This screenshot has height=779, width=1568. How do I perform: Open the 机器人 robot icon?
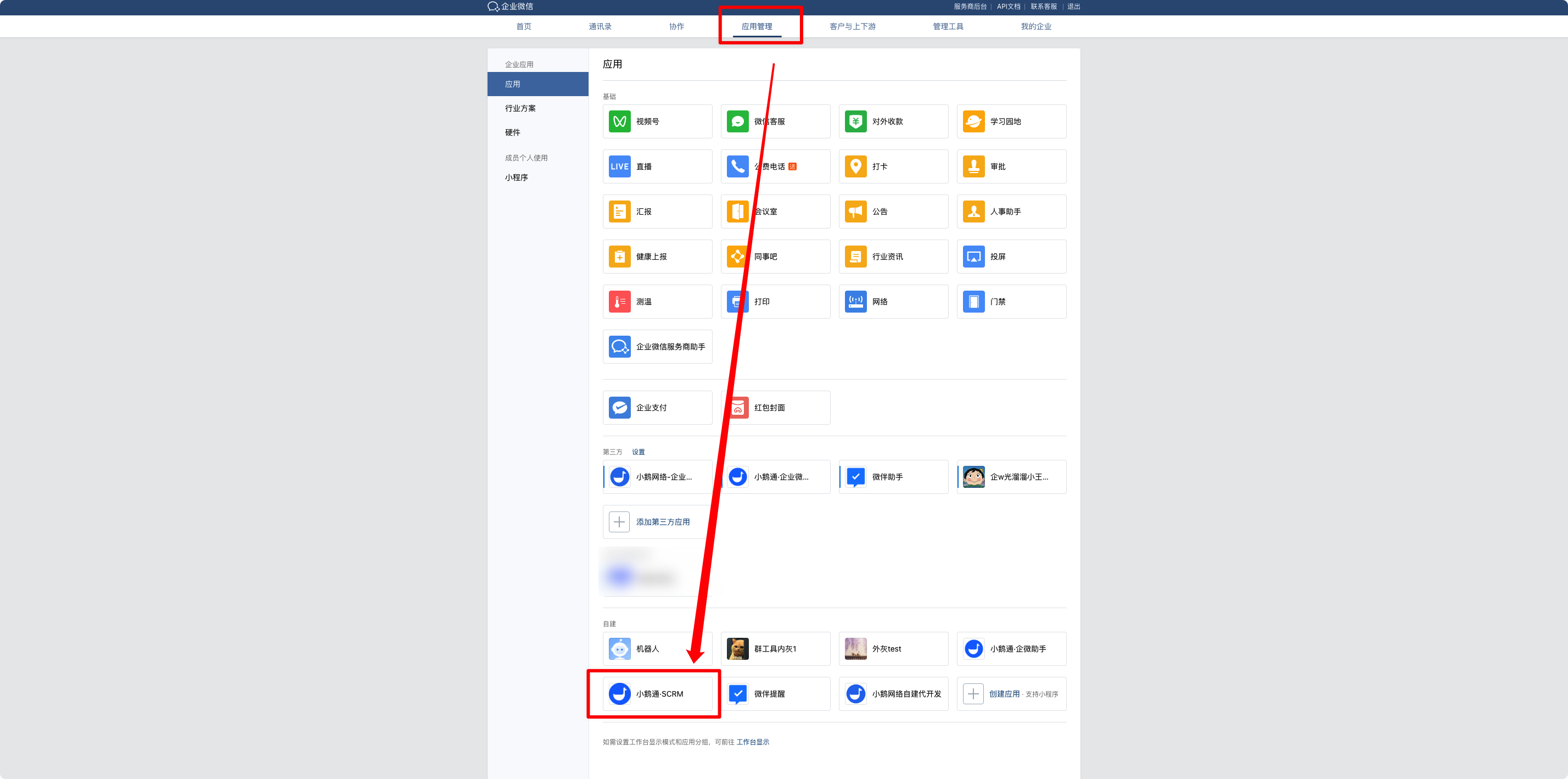pos(620,649)
